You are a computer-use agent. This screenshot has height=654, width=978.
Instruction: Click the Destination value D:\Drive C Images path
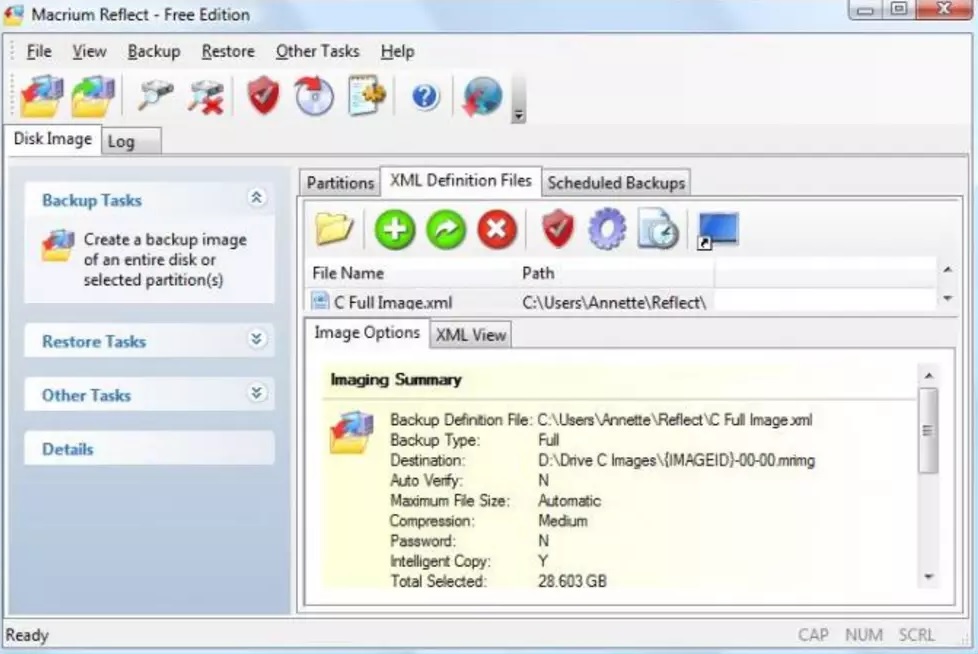(676, 460)
